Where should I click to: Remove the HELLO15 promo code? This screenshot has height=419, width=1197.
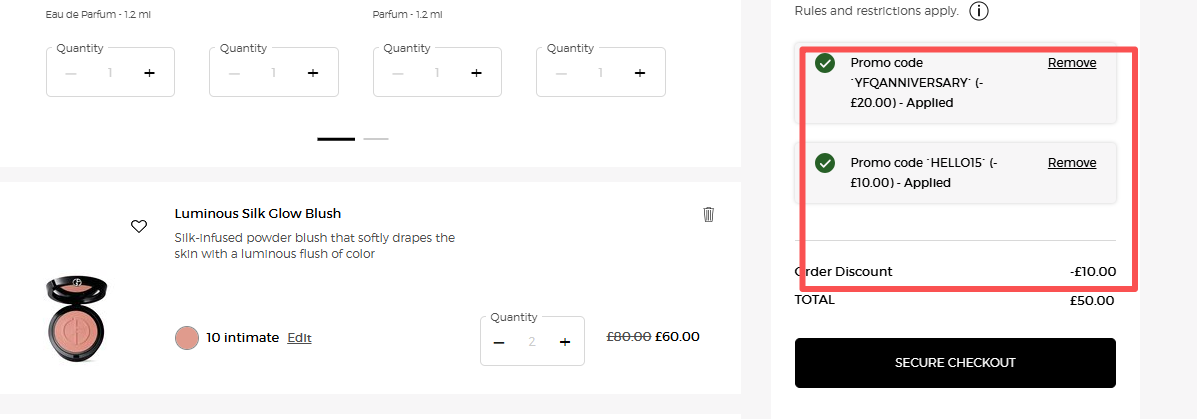(x=1071, y=163)
